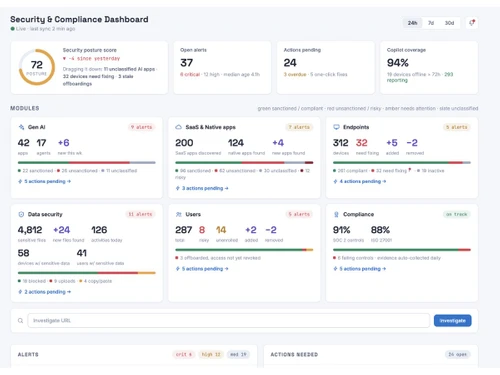
Task: Filter alerts by high 12 chip
Action: [211, 354]
